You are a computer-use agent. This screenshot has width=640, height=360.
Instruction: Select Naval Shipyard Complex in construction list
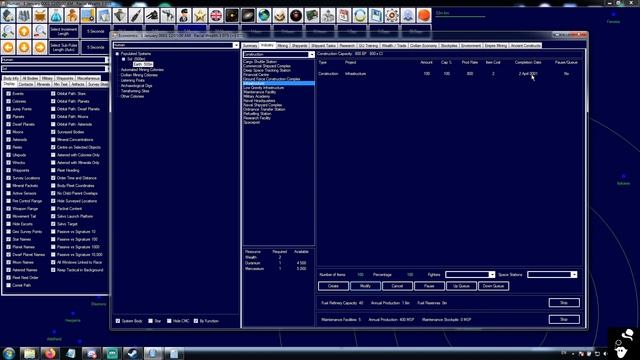coord(262,105)
